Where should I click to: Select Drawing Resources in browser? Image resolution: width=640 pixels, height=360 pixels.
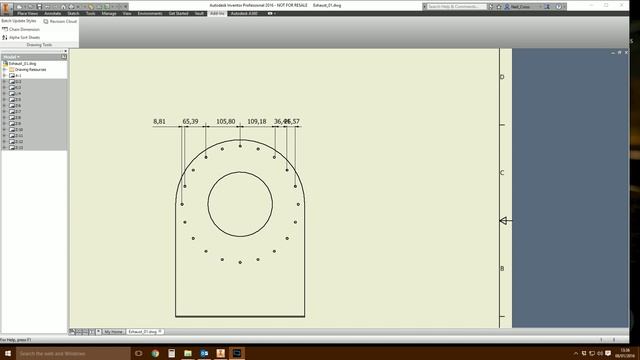pos(30,70)
